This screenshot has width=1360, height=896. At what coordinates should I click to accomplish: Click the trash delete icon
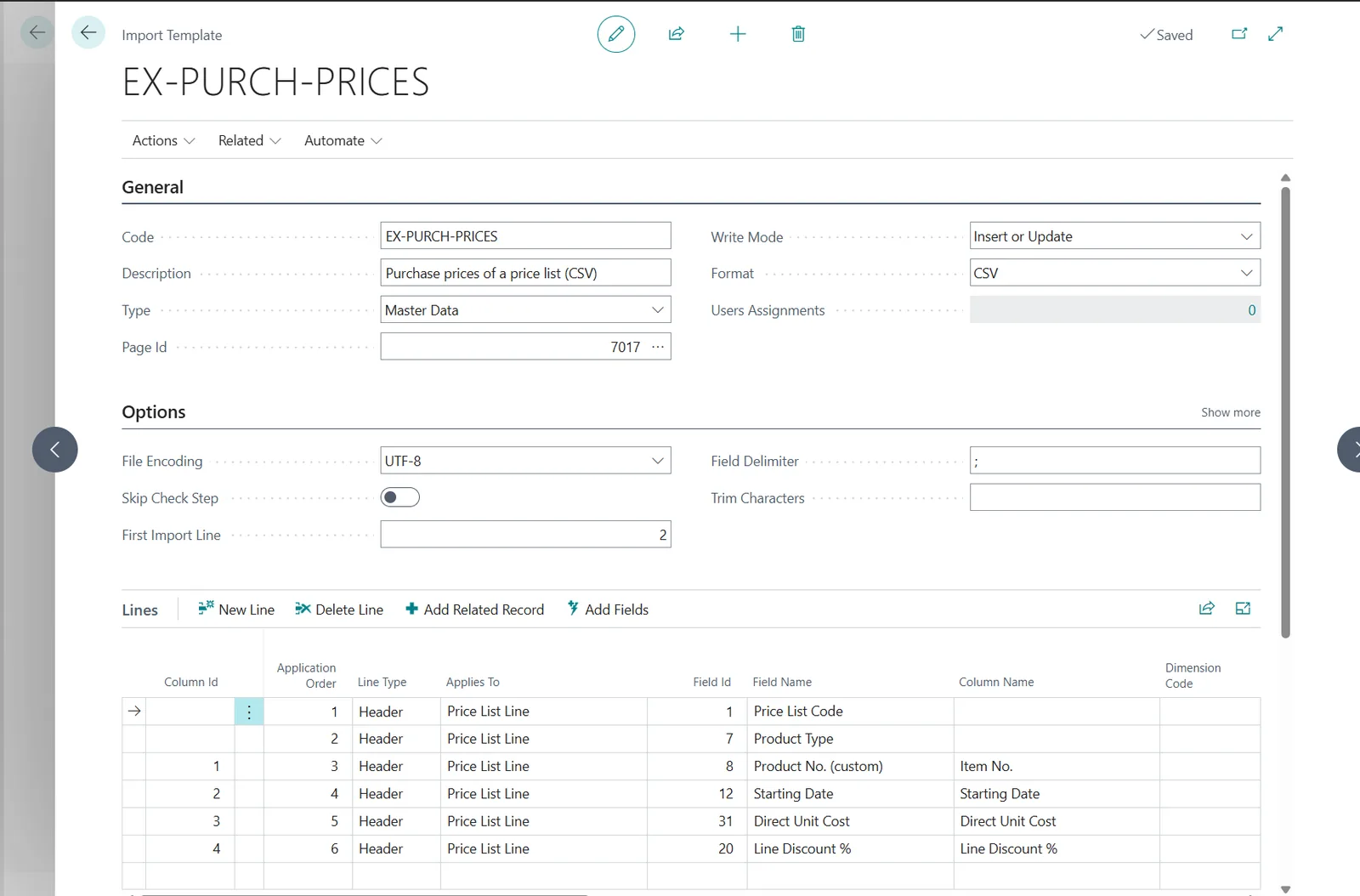[798, 34]
